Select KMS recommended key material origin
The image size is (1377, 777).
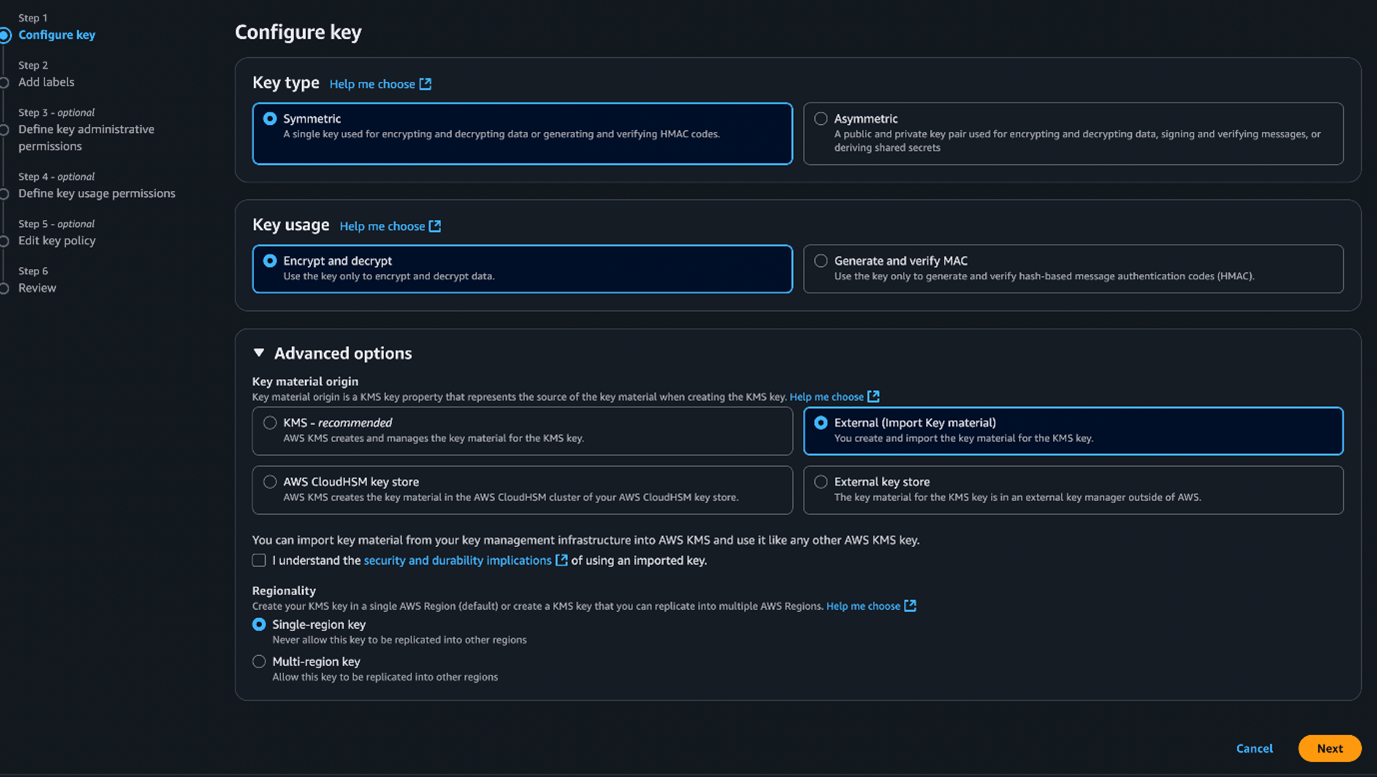coord(270,423)
